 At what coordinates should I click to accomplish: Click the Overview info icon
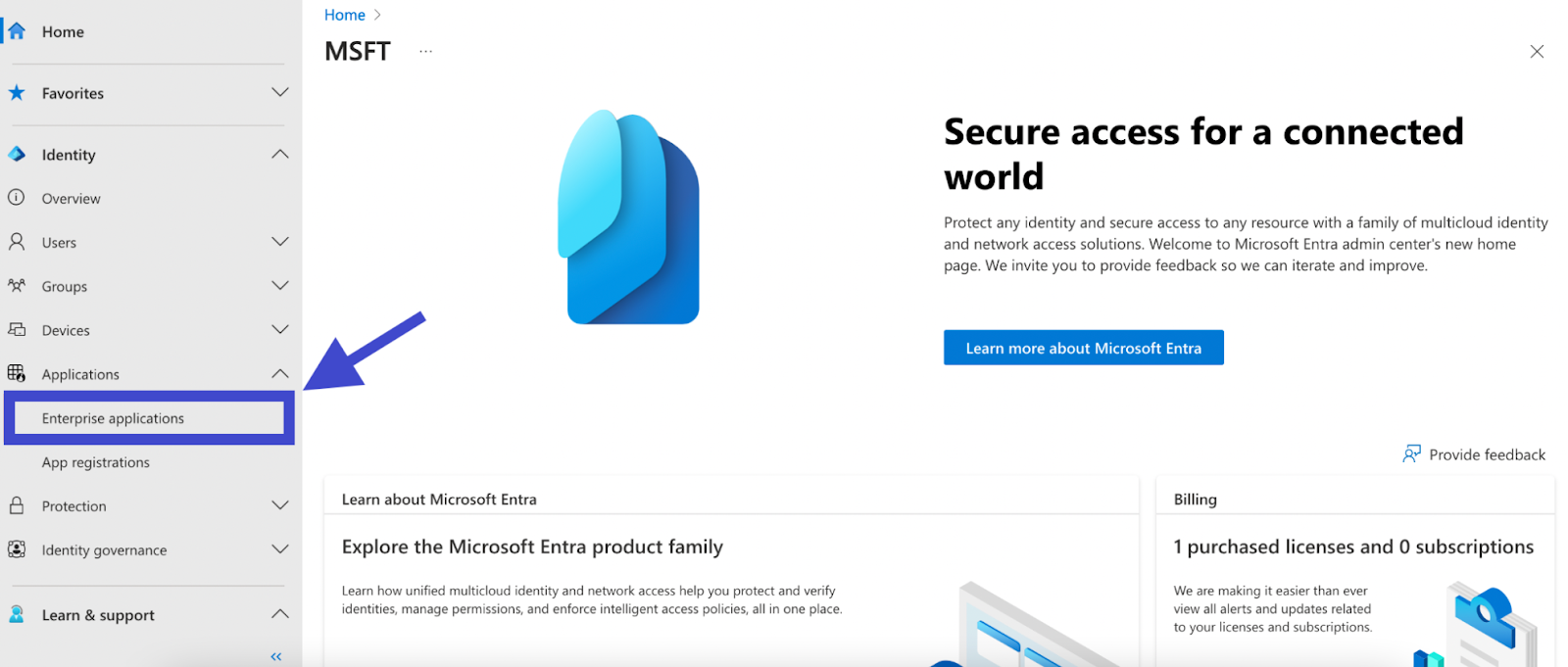17,198
